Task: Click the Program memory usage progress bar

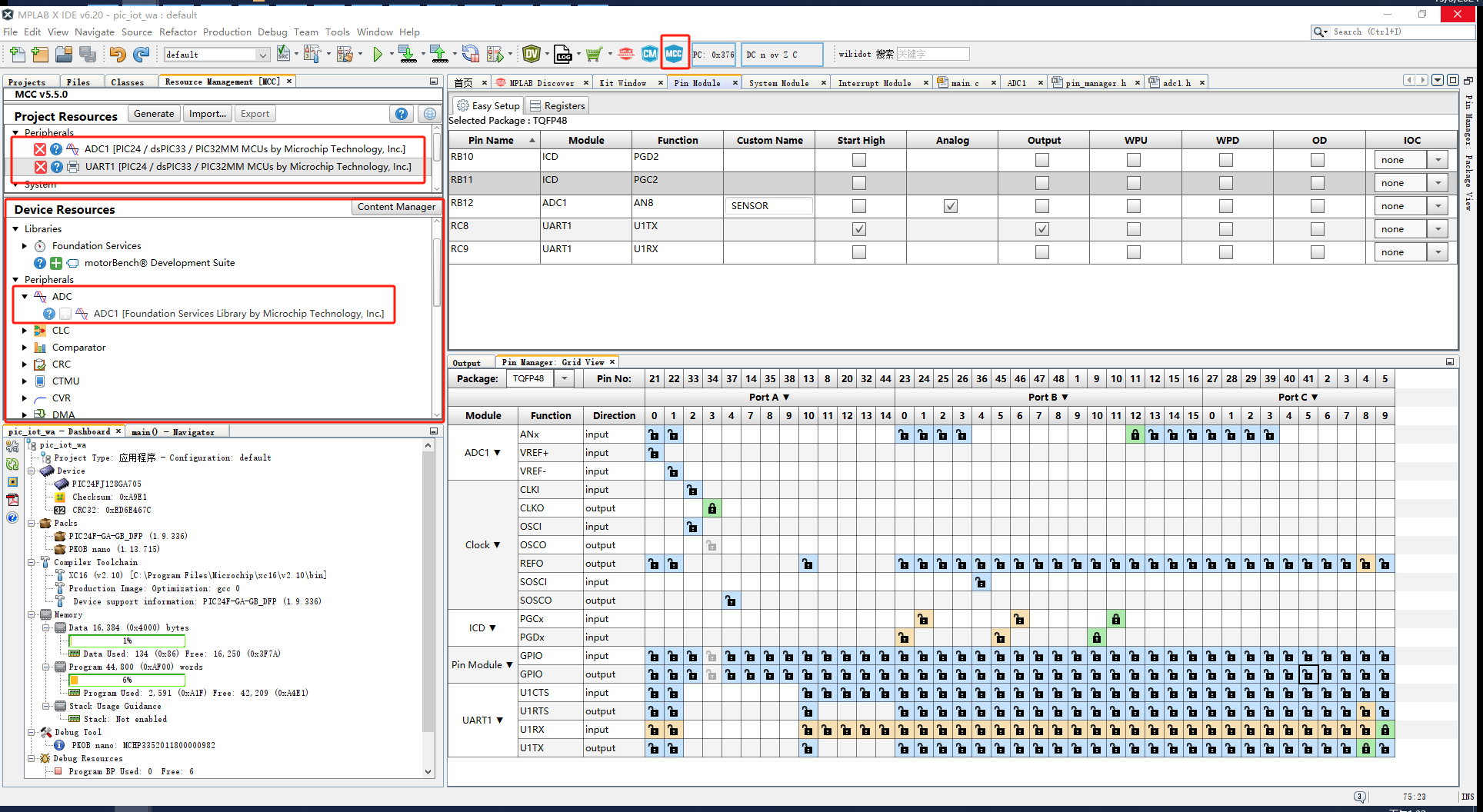Action: click(x=127, y=680)
